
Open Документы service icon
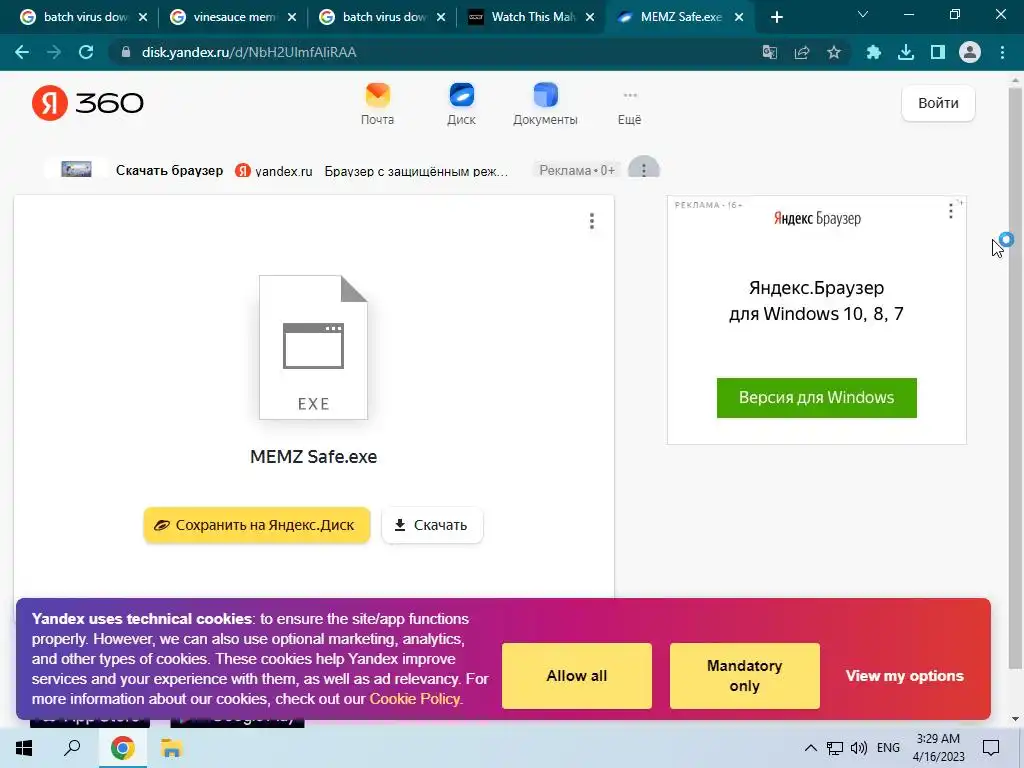[x=545, y=104]
